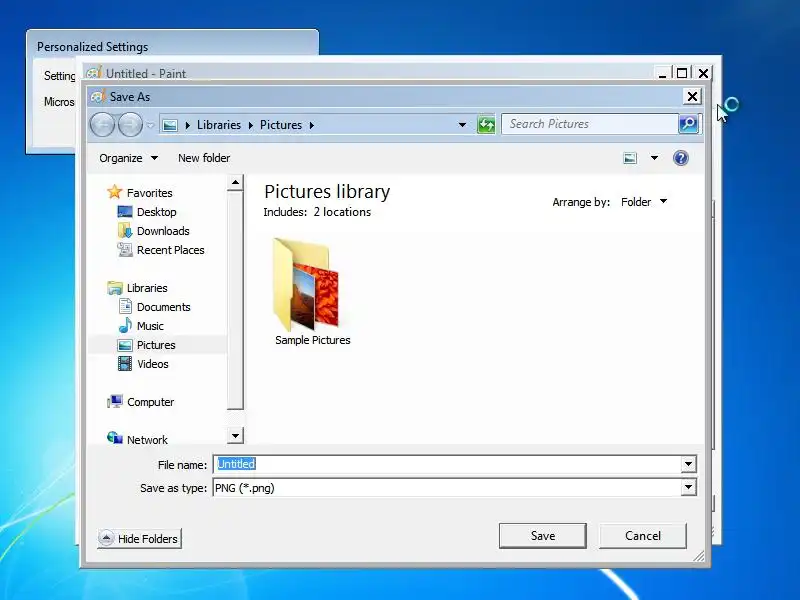
Task: Click the magnifier search icon
Action: [688, 124]
